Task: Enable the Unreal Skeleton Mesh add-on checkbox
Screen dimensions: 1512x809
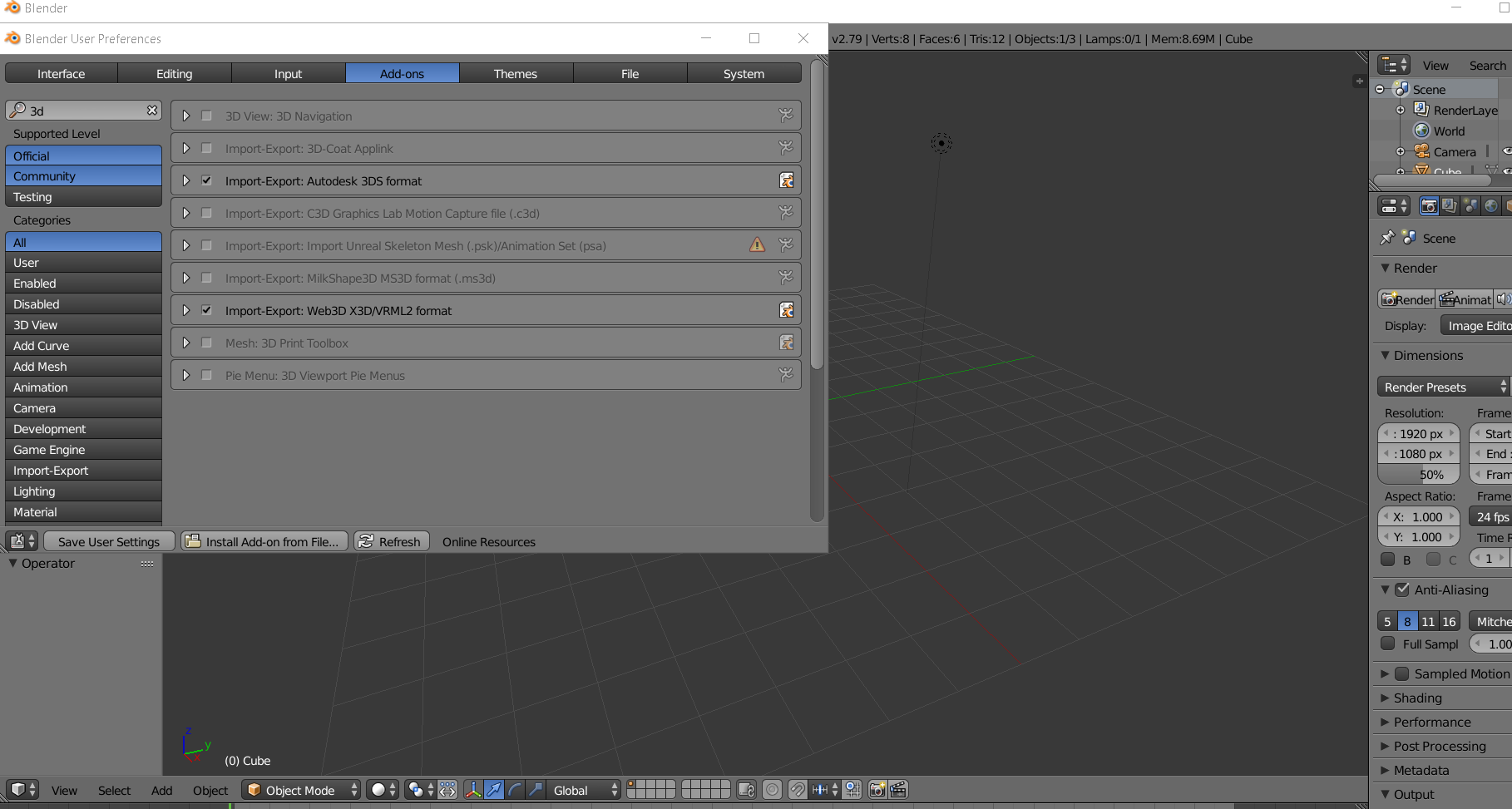Action: 206,245
